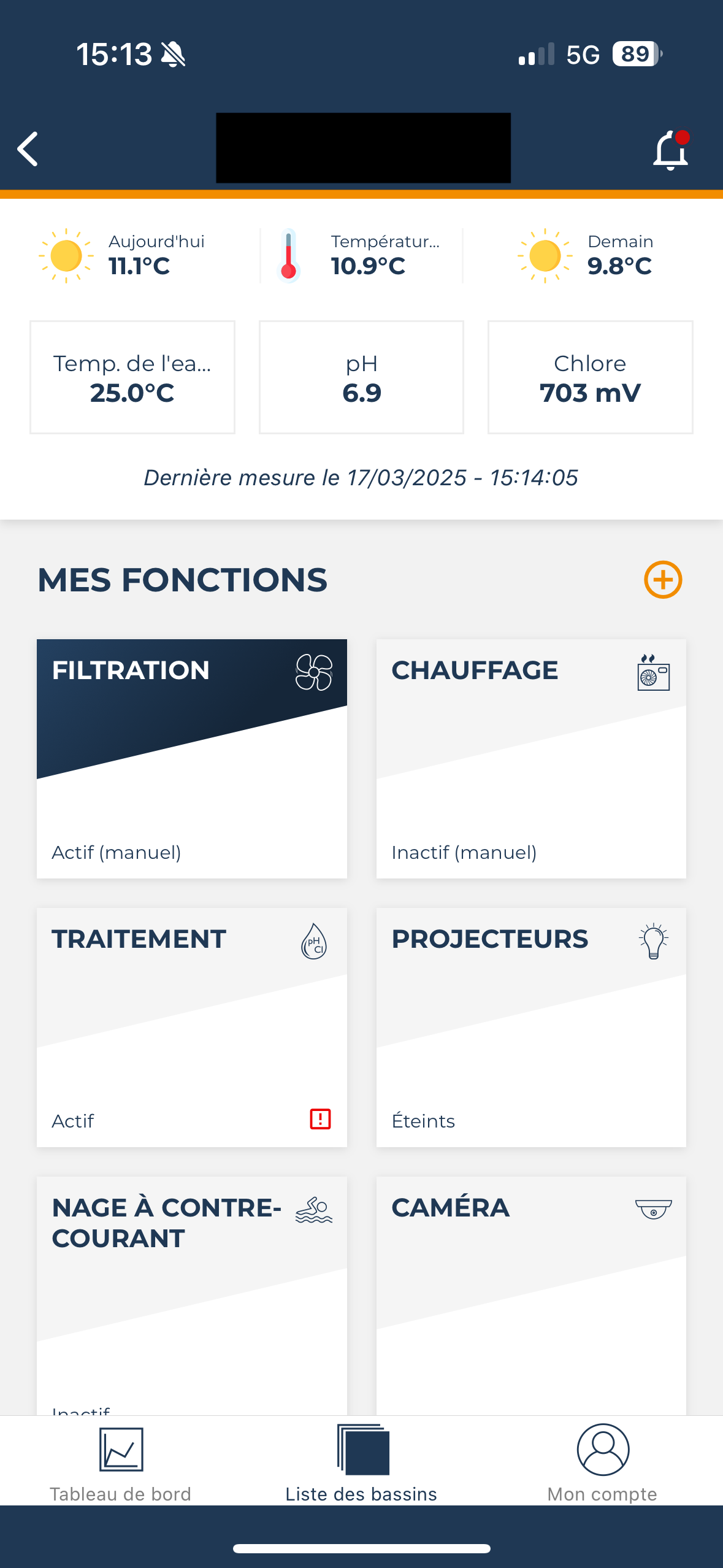Tap the camera dome icon
The width and height of the screenshot is (723, 1568).
(x=653, y=1209)
